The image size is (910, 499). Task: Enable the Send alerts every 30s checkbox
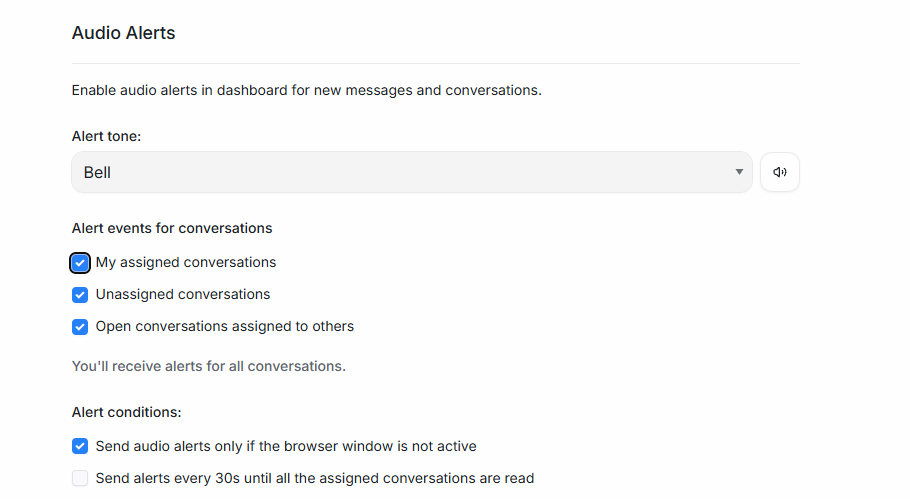(80, 478)
